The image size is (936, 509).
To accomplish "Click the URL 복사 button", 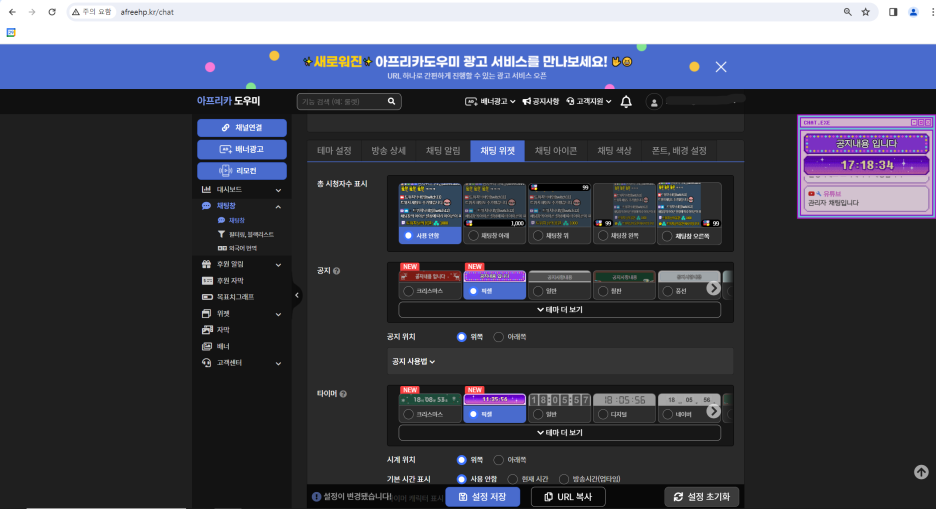I will point(568,497).
